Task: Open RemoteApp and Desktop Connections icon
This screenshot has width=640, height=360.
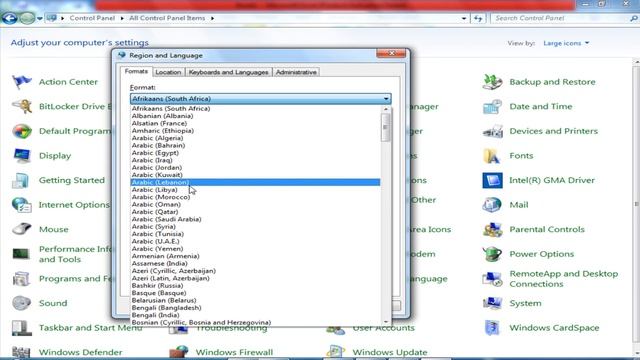Action: pos(492,279)
